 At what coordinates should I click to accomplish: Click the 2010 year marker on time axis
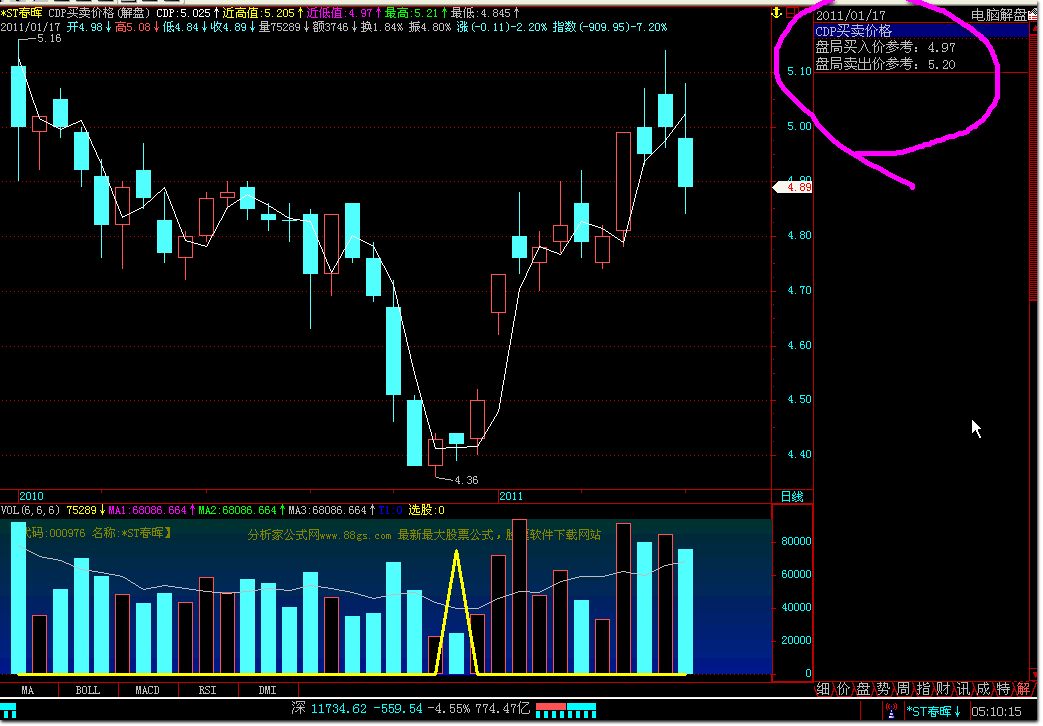31,496
